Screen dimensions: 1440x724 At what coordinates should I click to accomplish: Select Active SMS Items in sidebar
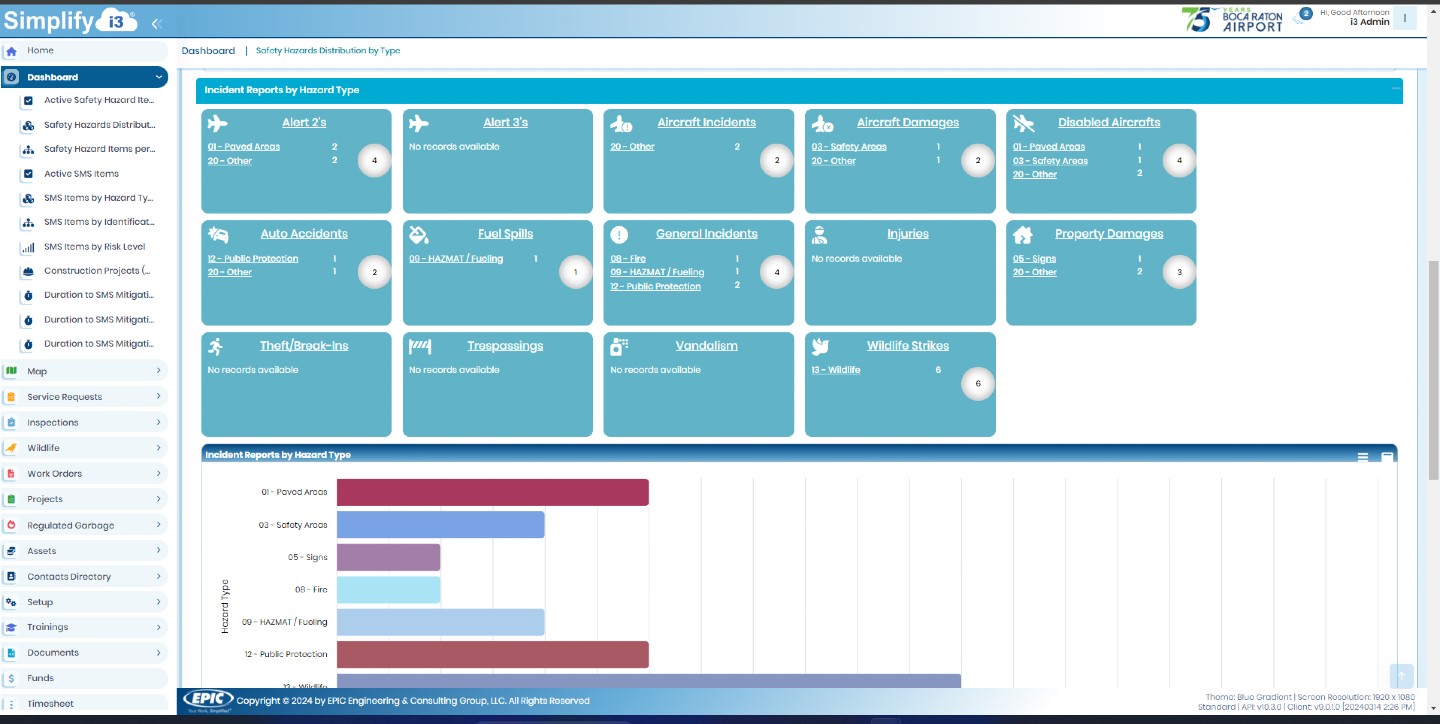pos(81,174)
